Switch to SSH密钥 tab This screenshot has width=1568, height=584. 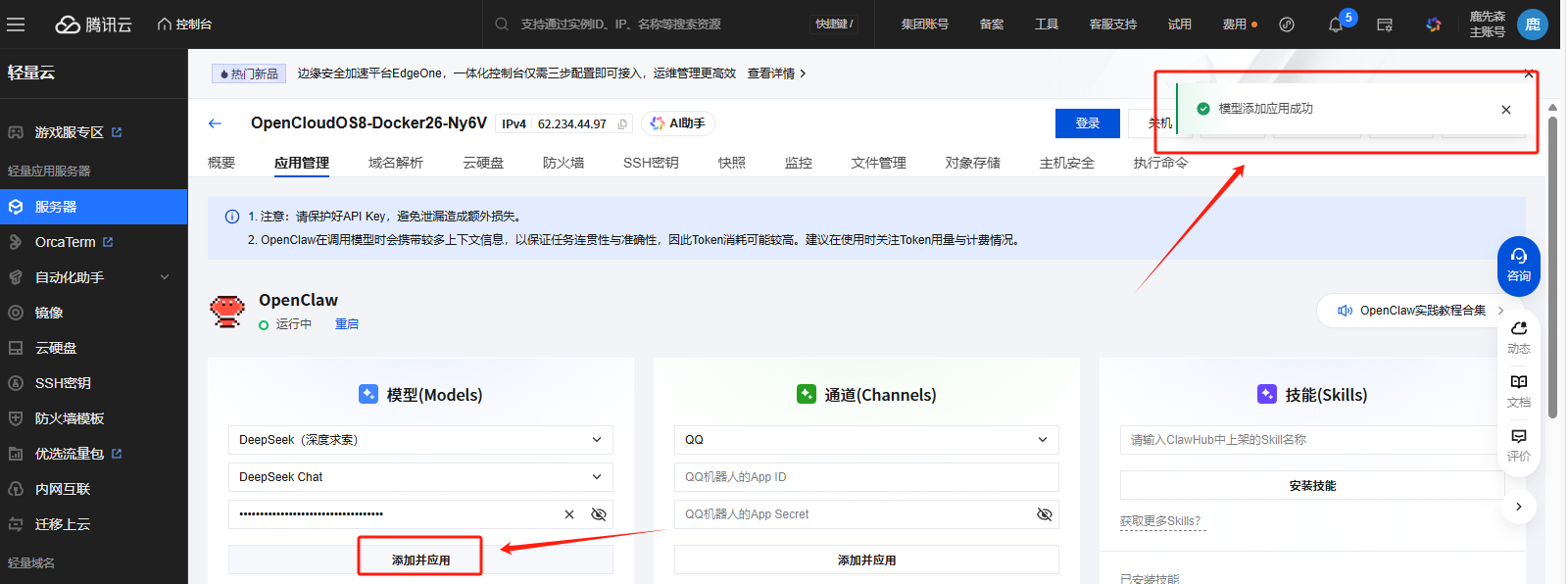coord(651,163)
